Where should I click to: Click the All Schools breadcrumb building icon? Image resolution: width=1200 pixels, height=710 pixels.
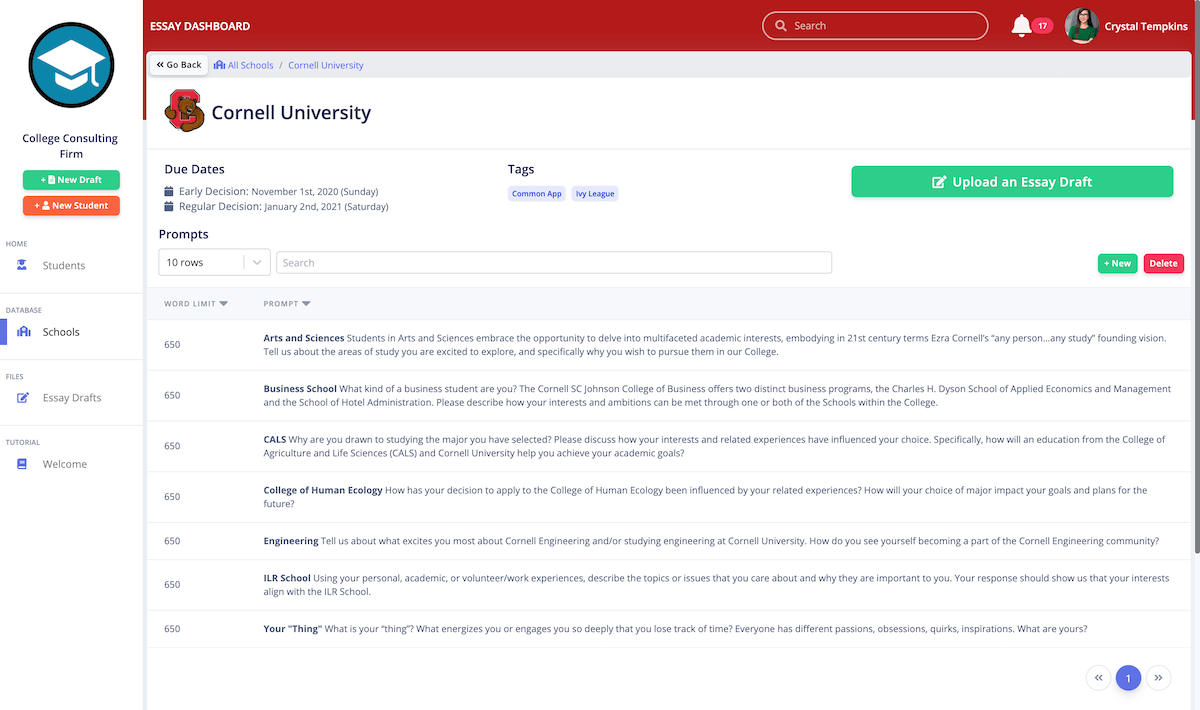219,65
